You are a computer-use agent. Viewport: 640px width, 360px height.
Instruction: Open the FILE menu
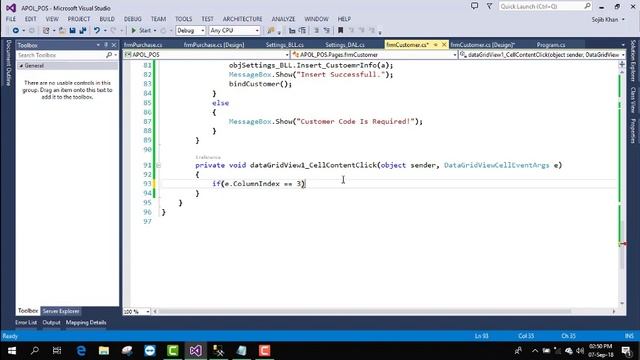tap(11, 19)
